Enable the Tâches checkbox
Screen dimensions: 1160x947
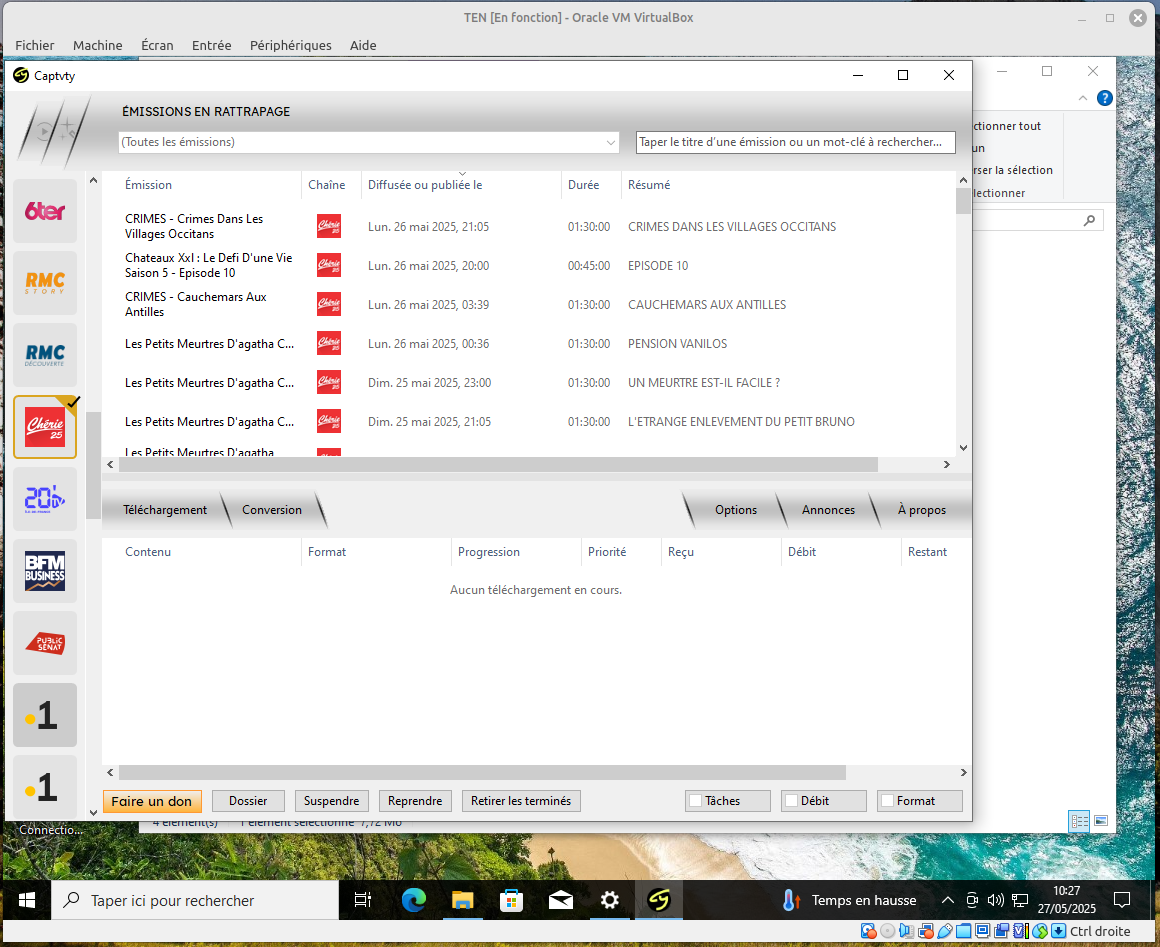tap(695, 801)
